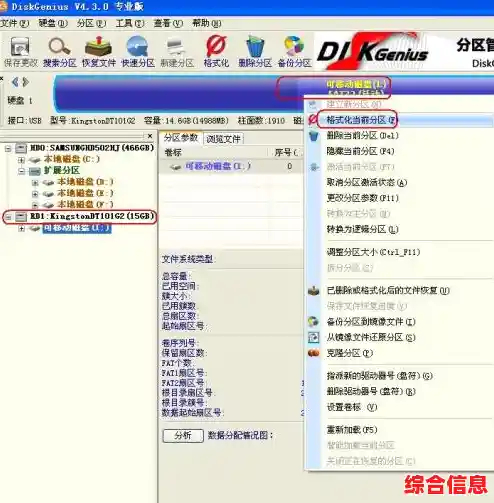Choose 取消分区激活状态 (A) menu entry
494x503 pixels.
point(367,182)
